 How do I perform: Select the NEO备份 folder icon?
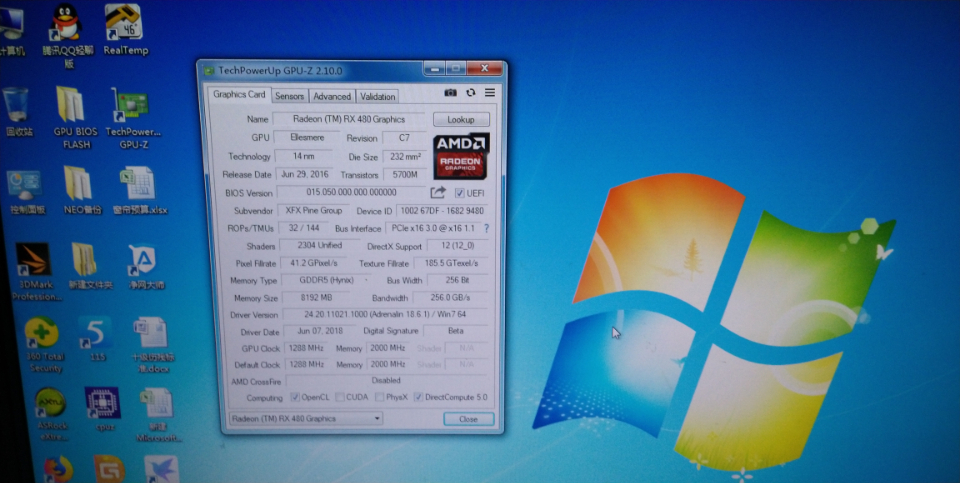81,190
